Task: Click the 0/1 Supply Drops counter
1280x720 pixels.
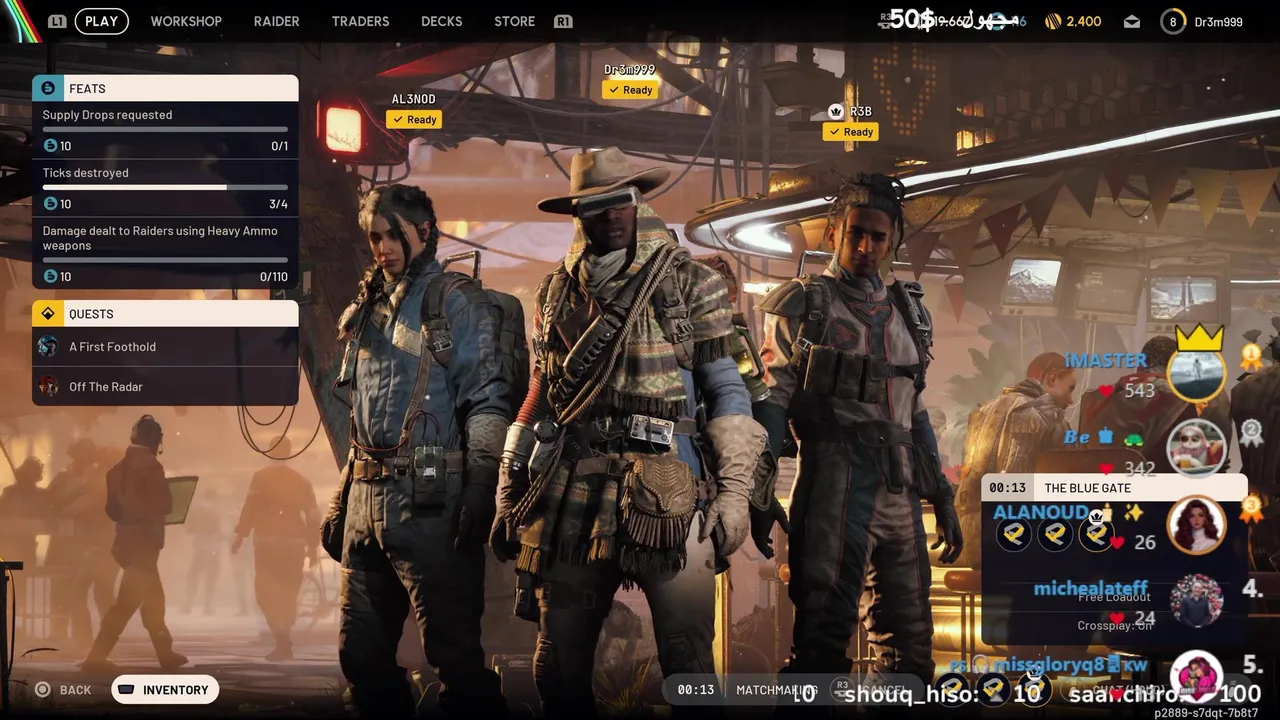Action: click(x=279, y=146)
